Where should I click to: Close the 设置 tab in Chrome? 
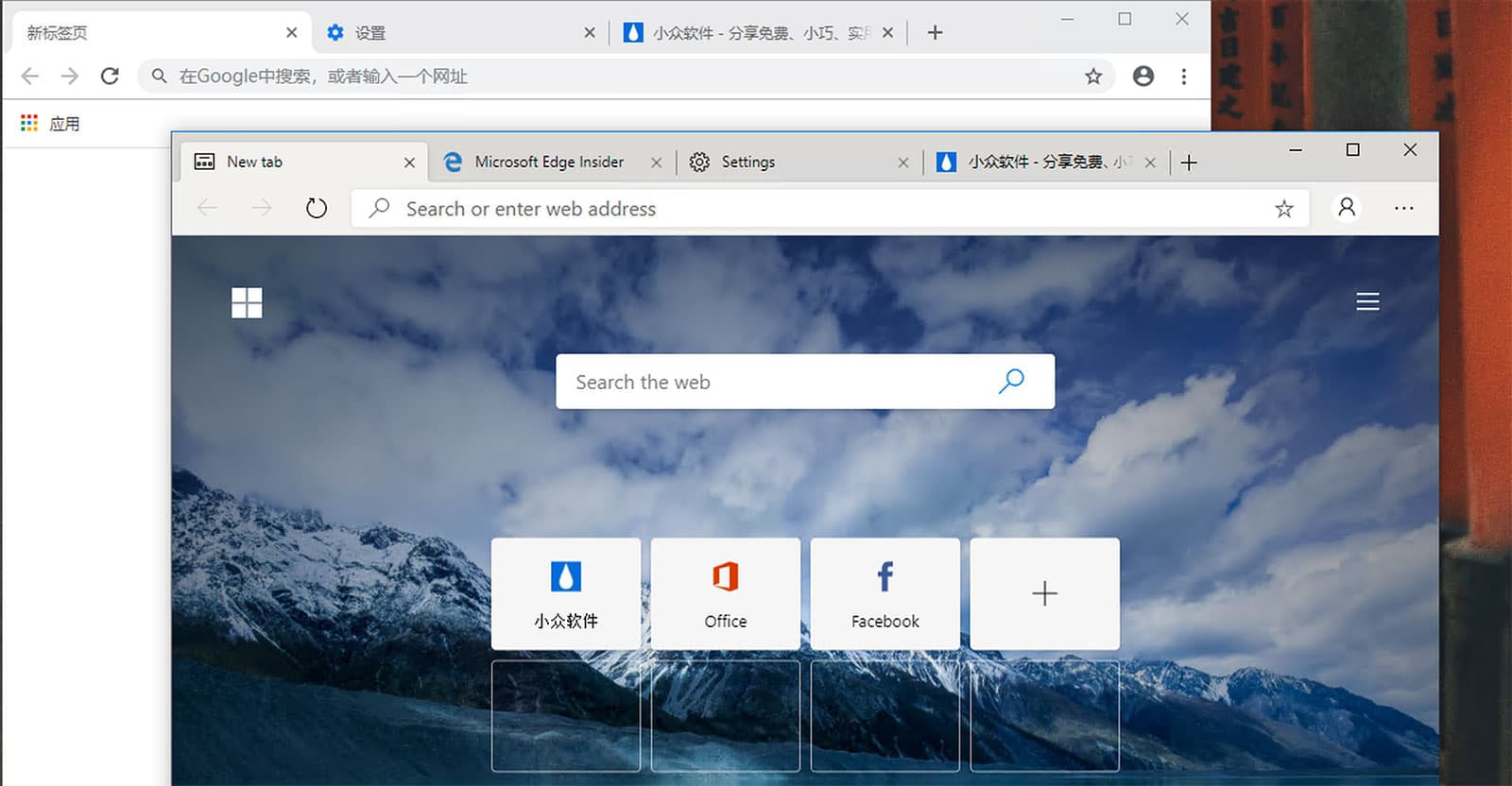tap(590, 33)
